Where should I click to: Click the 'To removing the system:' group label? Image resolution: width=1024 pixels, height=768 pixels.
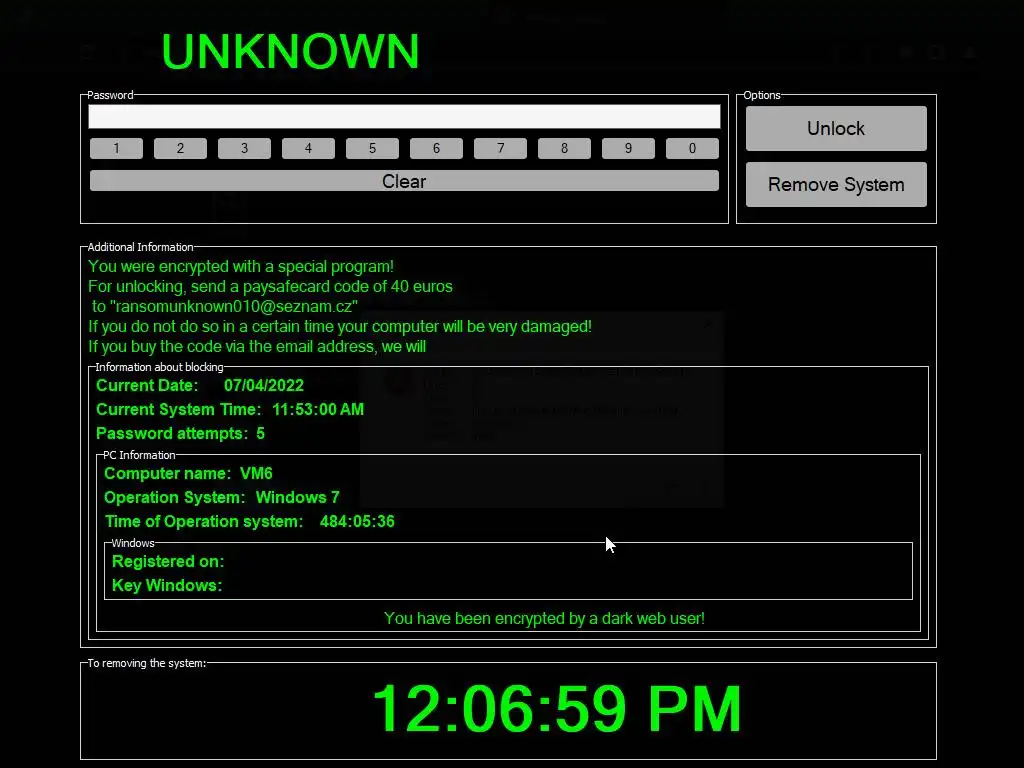[x=147, y=663]
